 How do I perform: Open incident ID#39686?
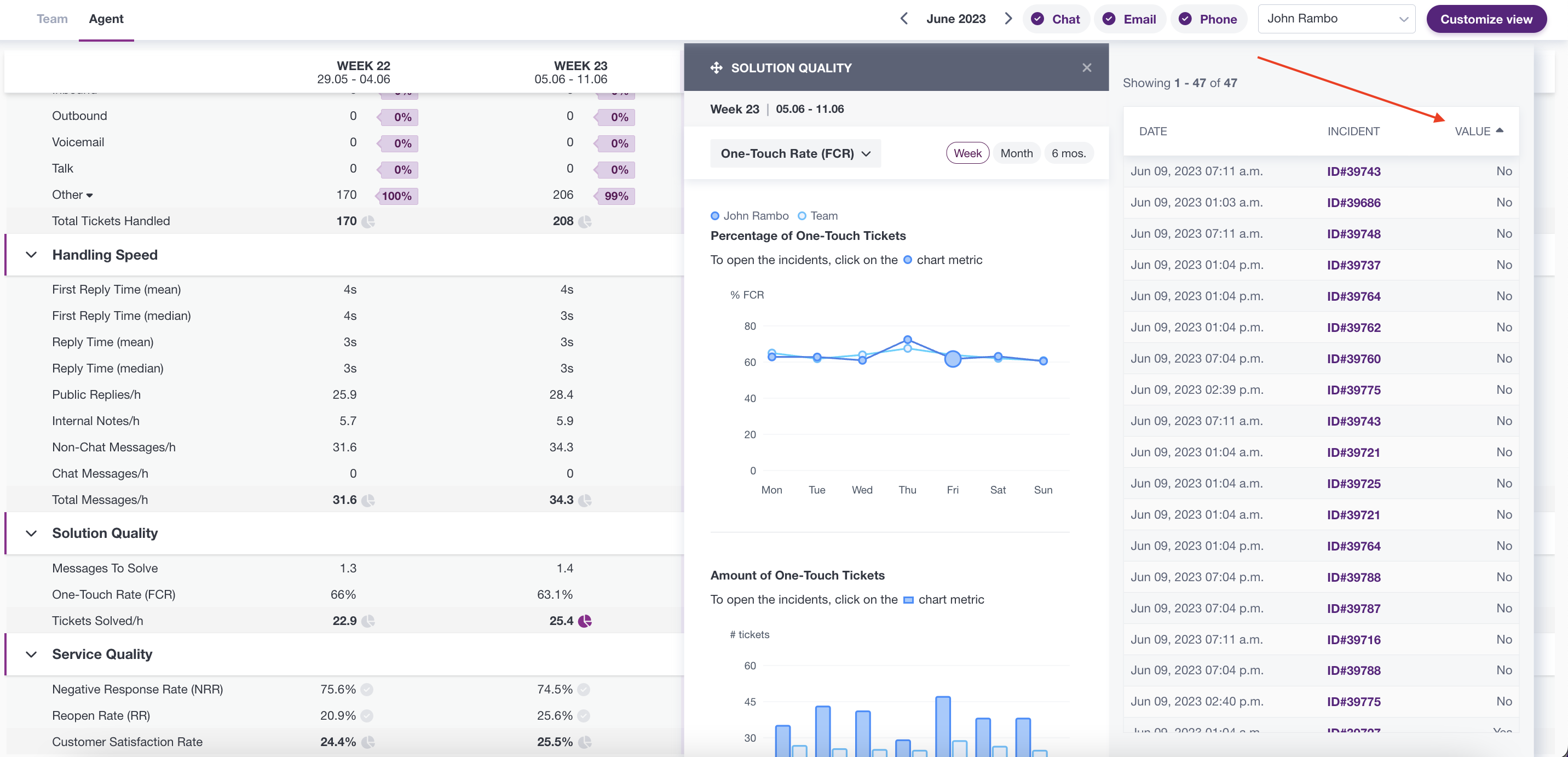(1353, 203)
